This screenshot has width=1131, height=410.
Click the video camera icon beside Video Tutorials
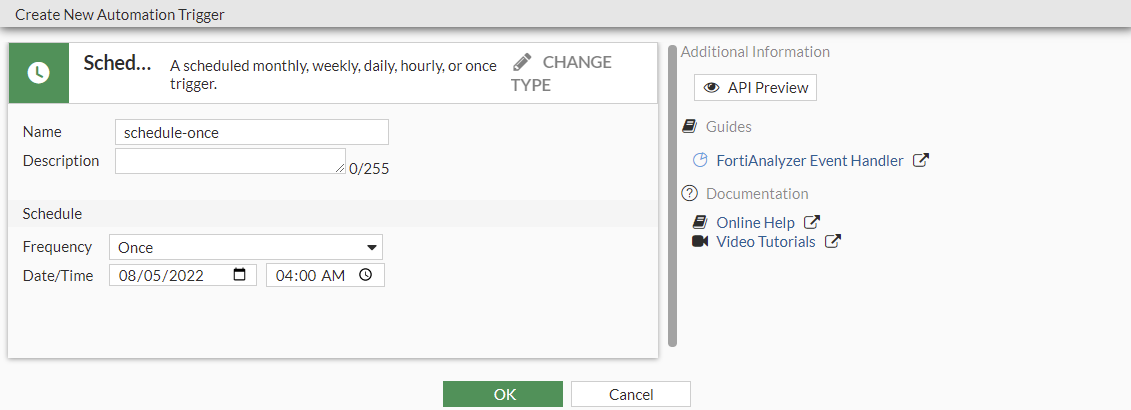coord(700,242)
